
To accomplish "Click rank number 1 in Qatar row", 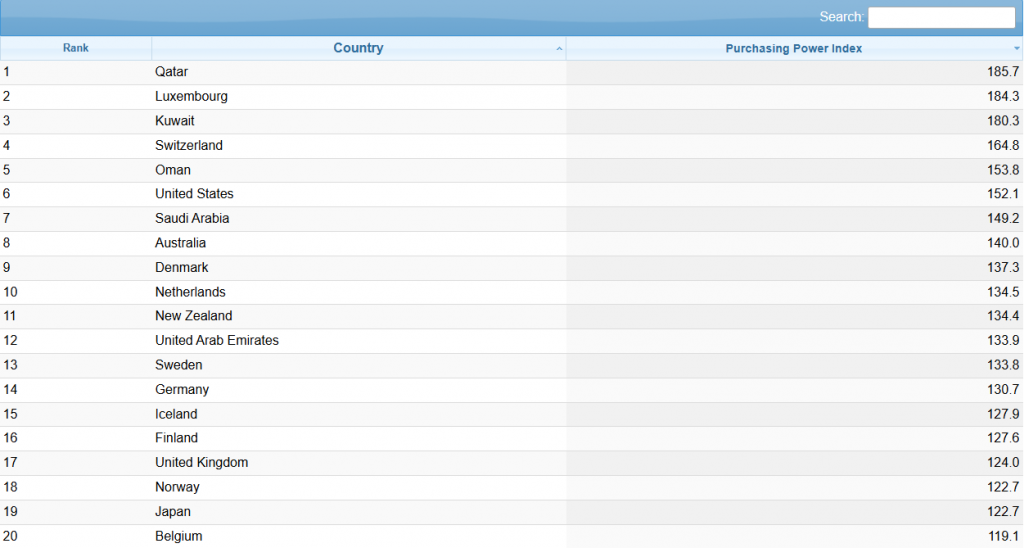I will [x=7, y=72].
